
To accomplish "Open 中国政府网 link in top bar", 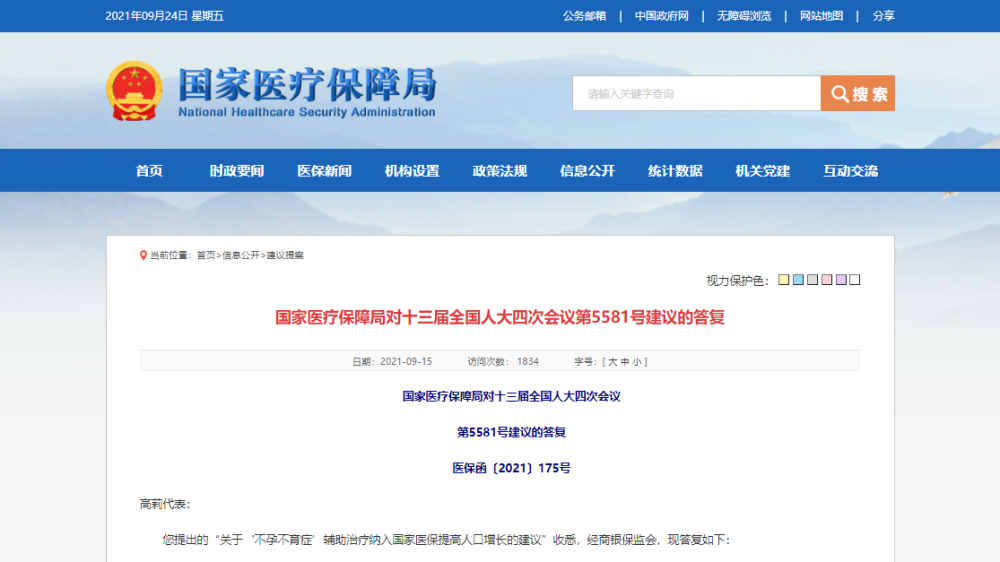I will click(x=661, y=16).
